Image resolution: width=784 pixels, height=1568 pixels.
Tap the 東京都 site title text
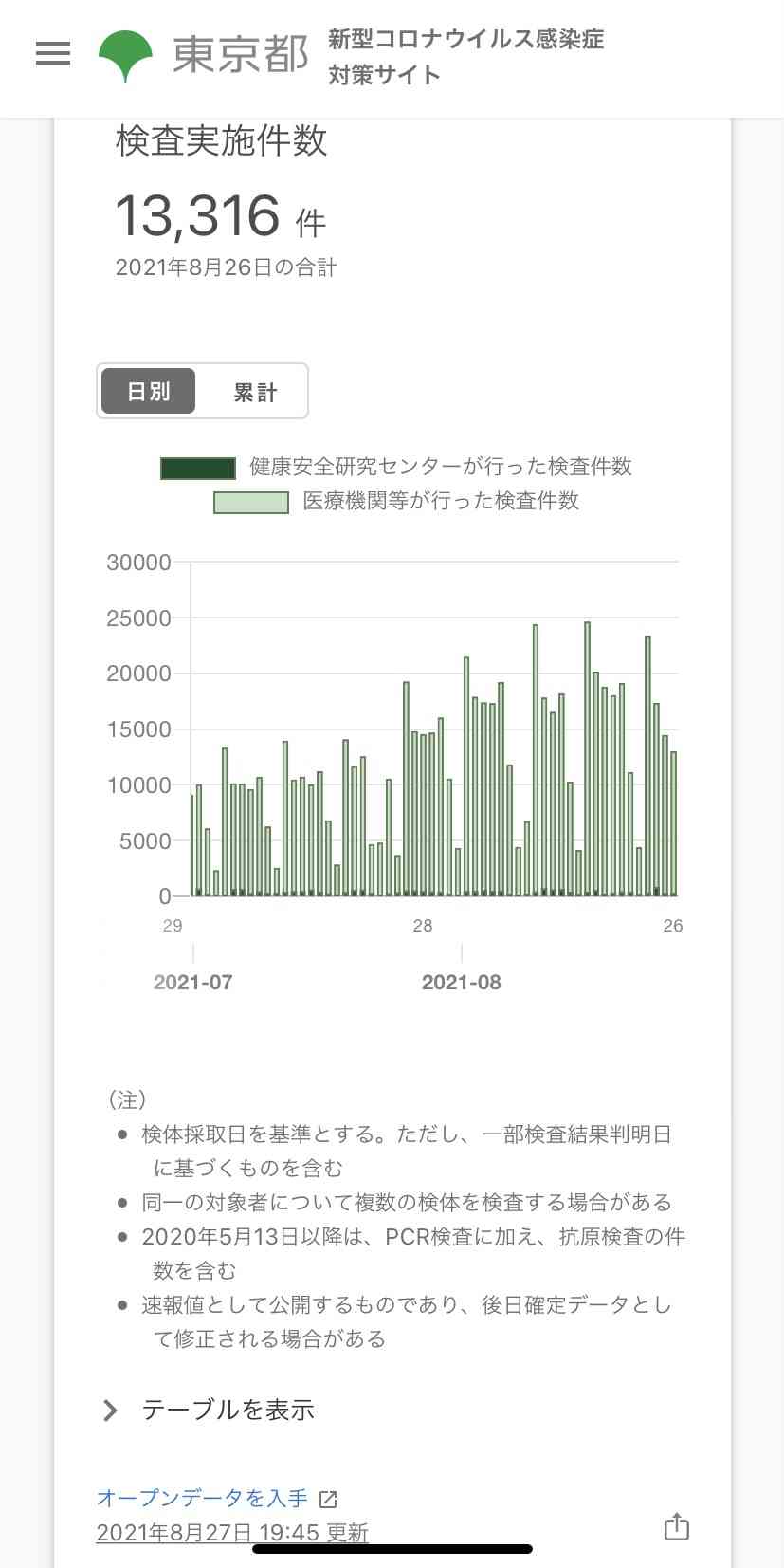point(240,55)
